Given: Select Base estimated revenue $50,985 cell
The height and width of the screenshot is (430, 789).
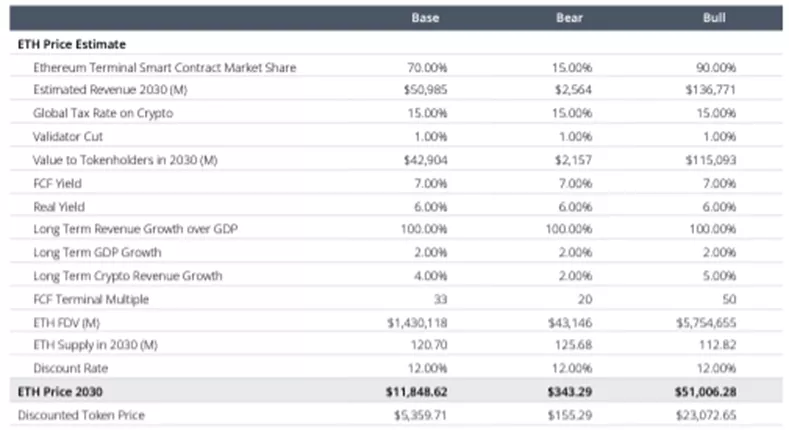Looking at the screenshot, I should 419,90.
